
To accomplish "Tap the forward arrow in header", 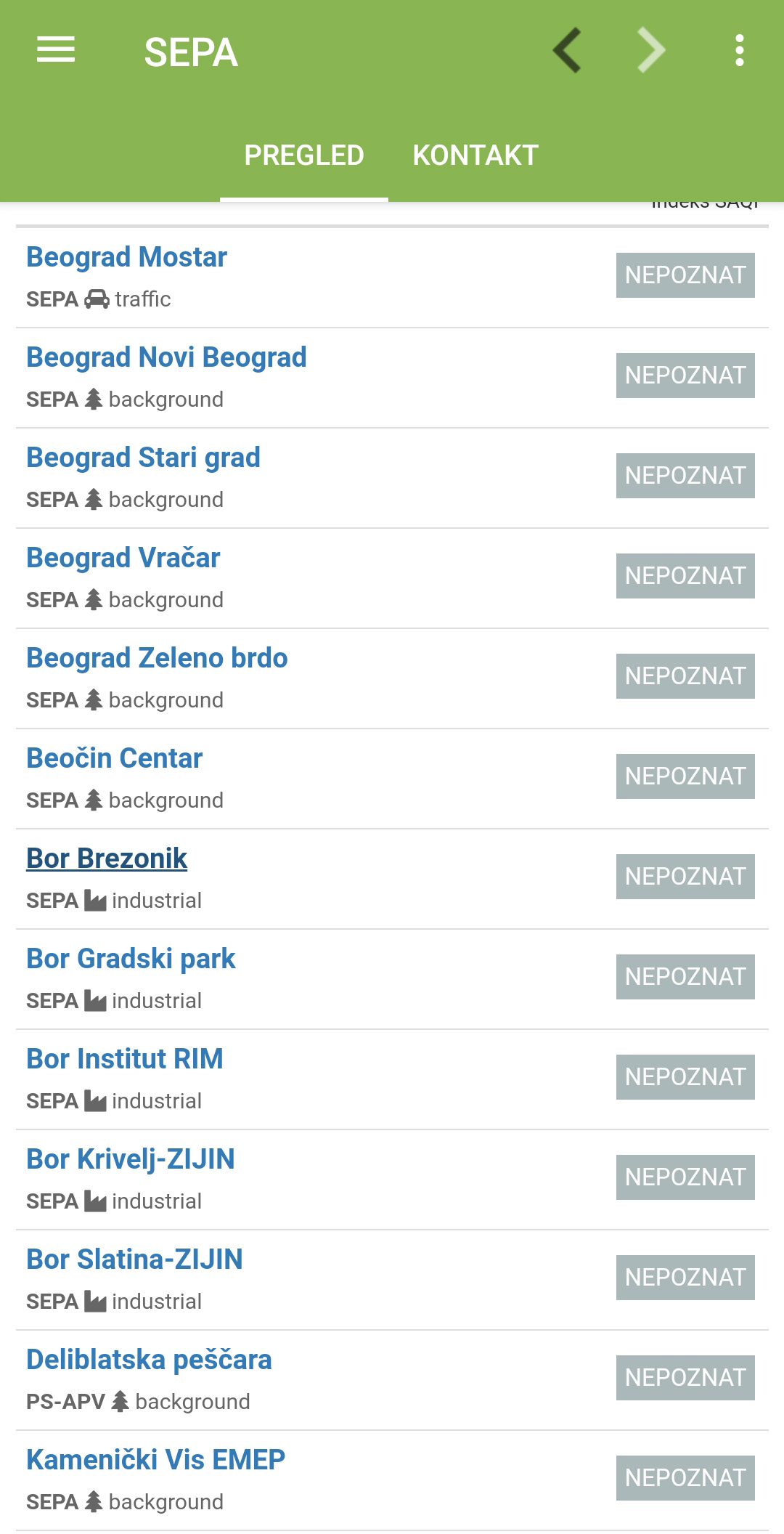I will (650, 50).
